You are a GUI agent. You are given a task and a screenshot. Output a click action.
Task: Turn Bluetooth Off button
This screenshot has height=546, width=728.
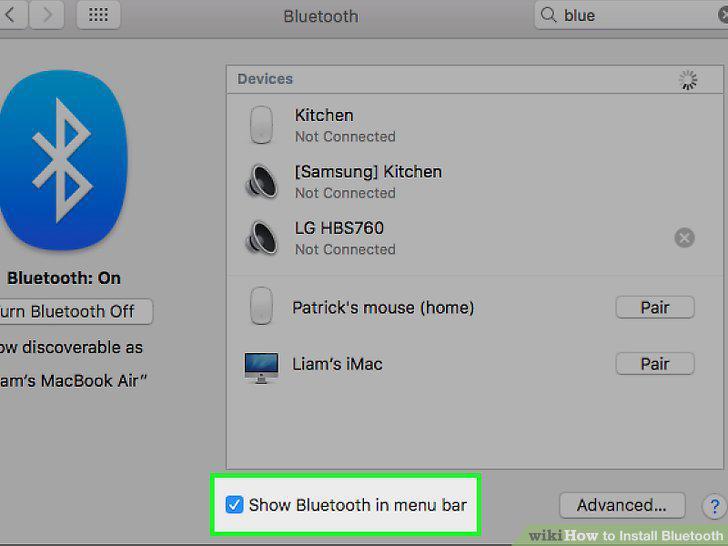76,311
